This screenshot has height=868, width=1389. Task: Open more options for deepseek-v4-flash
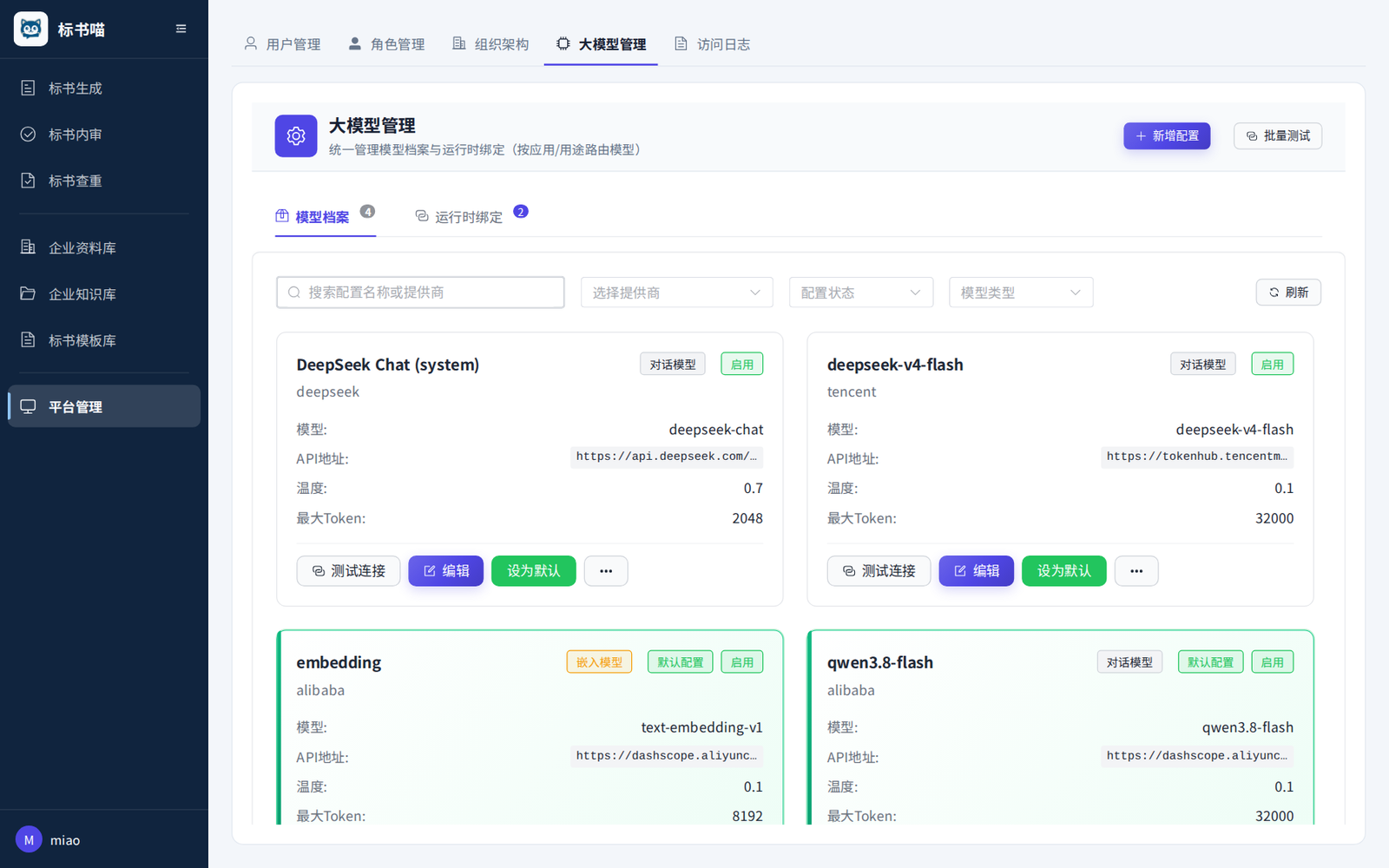[1136, 571]
